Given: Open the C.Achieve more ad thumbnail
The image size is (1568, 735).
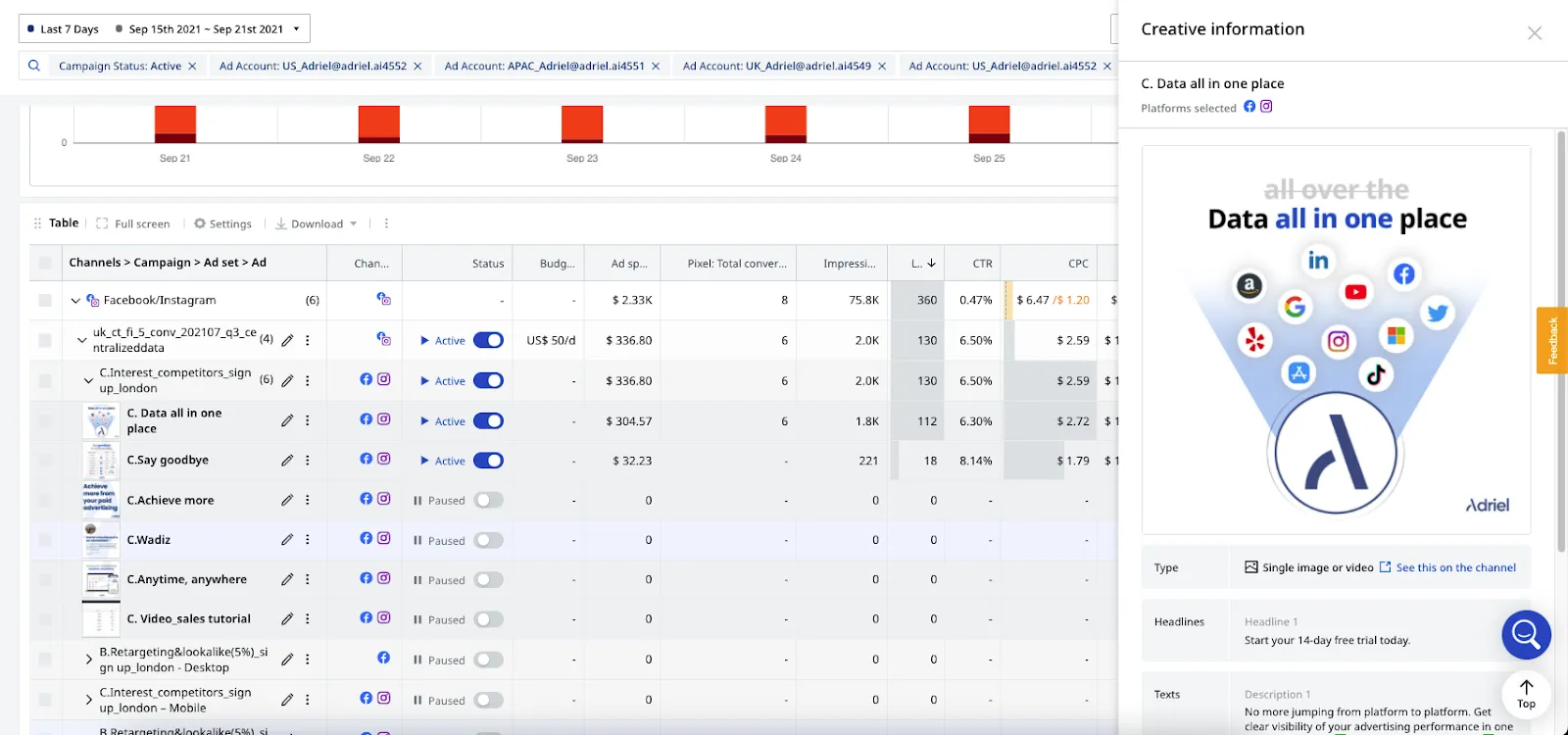Looking at the screenshot, I should pos(101,500).
